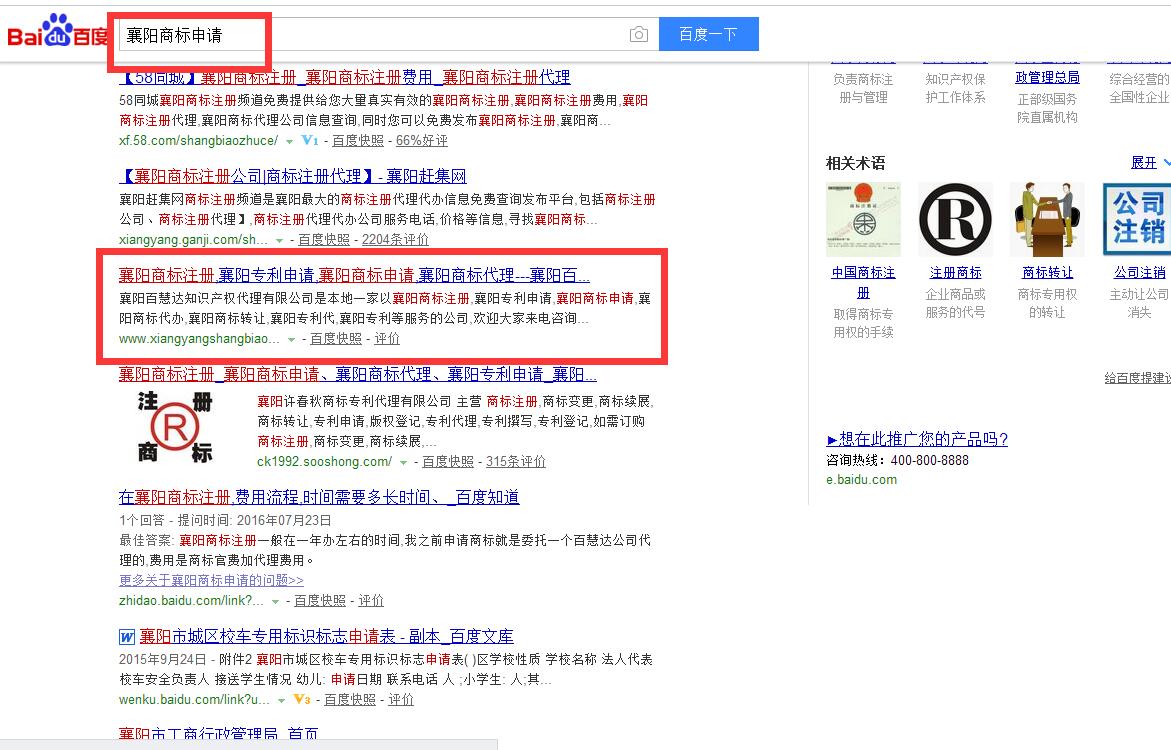Click the 给百度提建议 feedback link
The height and width of the screenshot is (750, 1171).
(1137, 378)
